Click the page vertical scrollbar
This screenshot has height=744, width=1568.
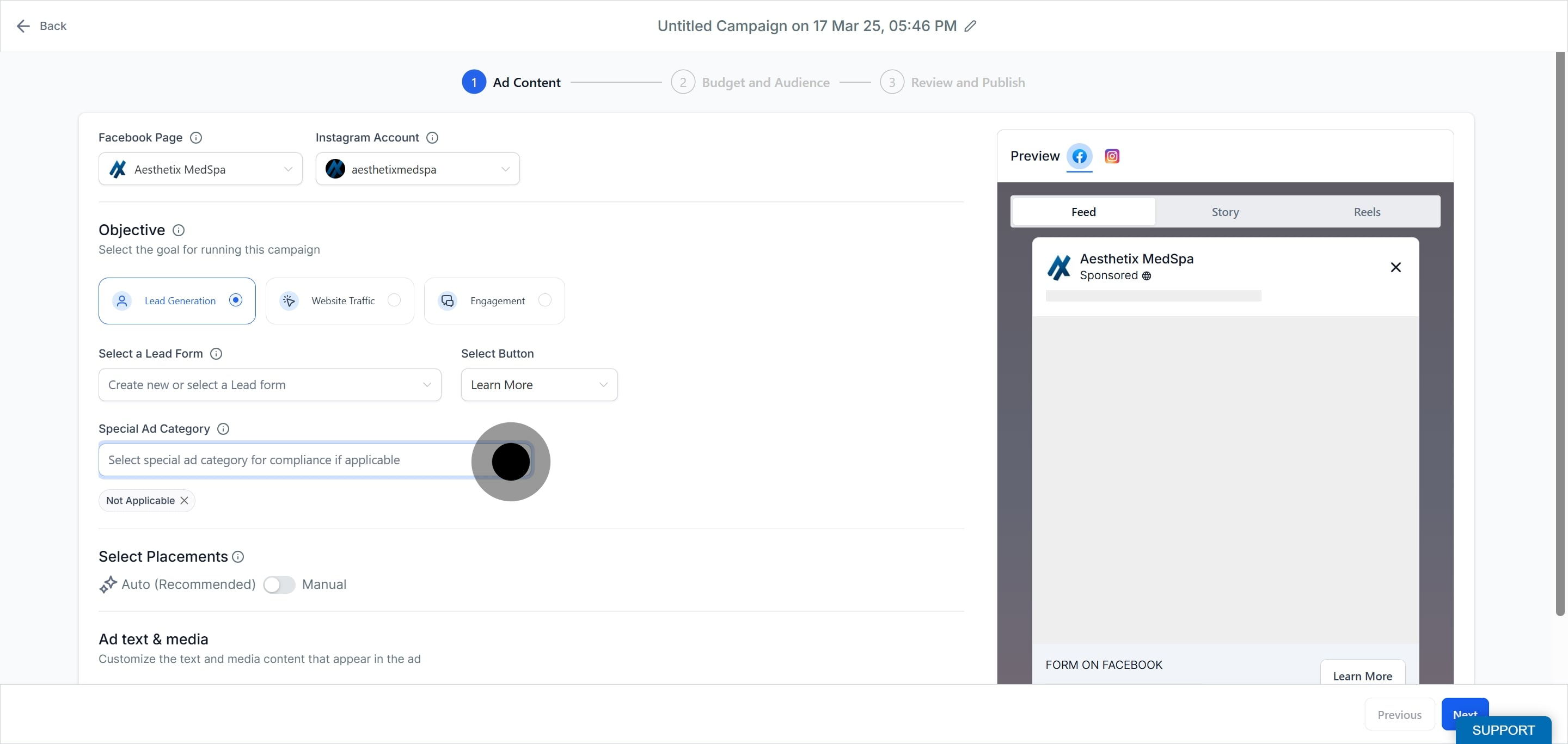coord(1559,335)
